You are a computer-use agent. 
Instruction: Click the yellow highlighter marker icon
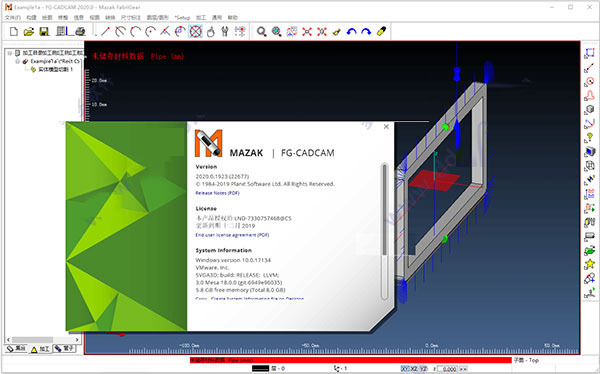tap(381, 31)
